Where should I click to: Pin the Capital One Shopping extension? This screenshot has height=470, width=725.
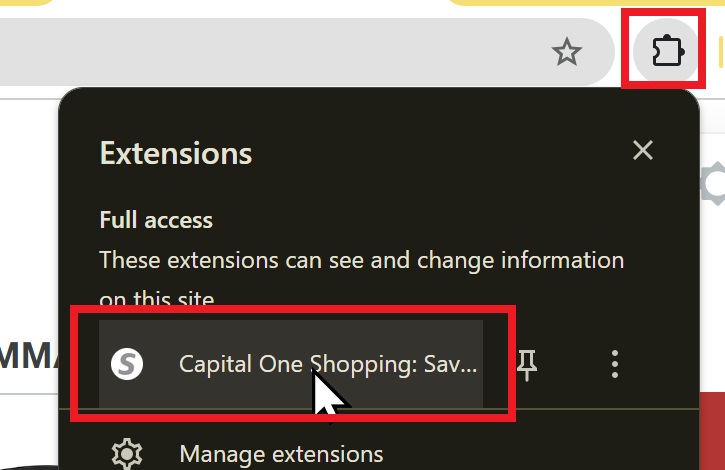pyautogui.click(x=527, y=365)
